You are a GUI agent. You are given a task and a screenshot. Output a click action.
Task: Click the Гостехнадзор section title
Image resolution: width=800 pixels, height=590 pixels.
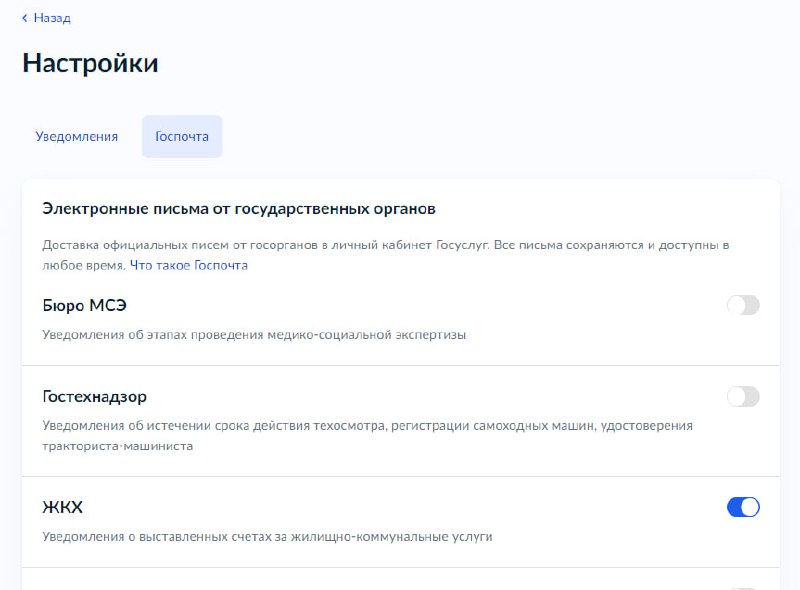(94, 396)
